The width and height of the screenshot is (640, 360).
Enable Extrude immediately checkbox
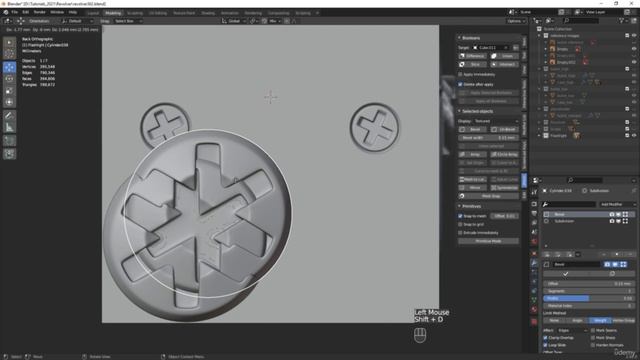coord(460,233)
